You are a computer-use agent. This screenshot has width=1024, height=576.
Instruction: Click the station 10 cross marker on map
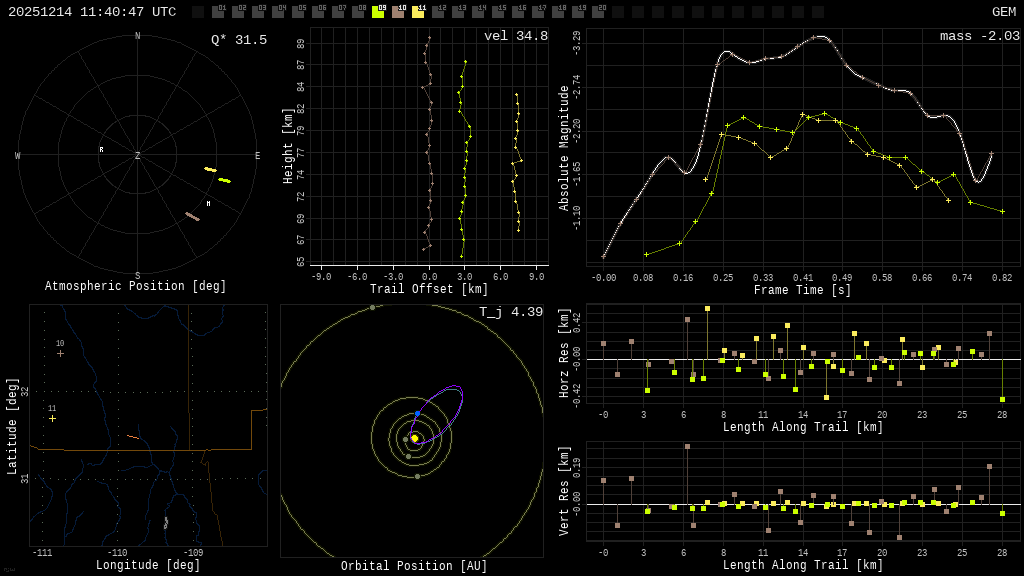pos(60,353)
